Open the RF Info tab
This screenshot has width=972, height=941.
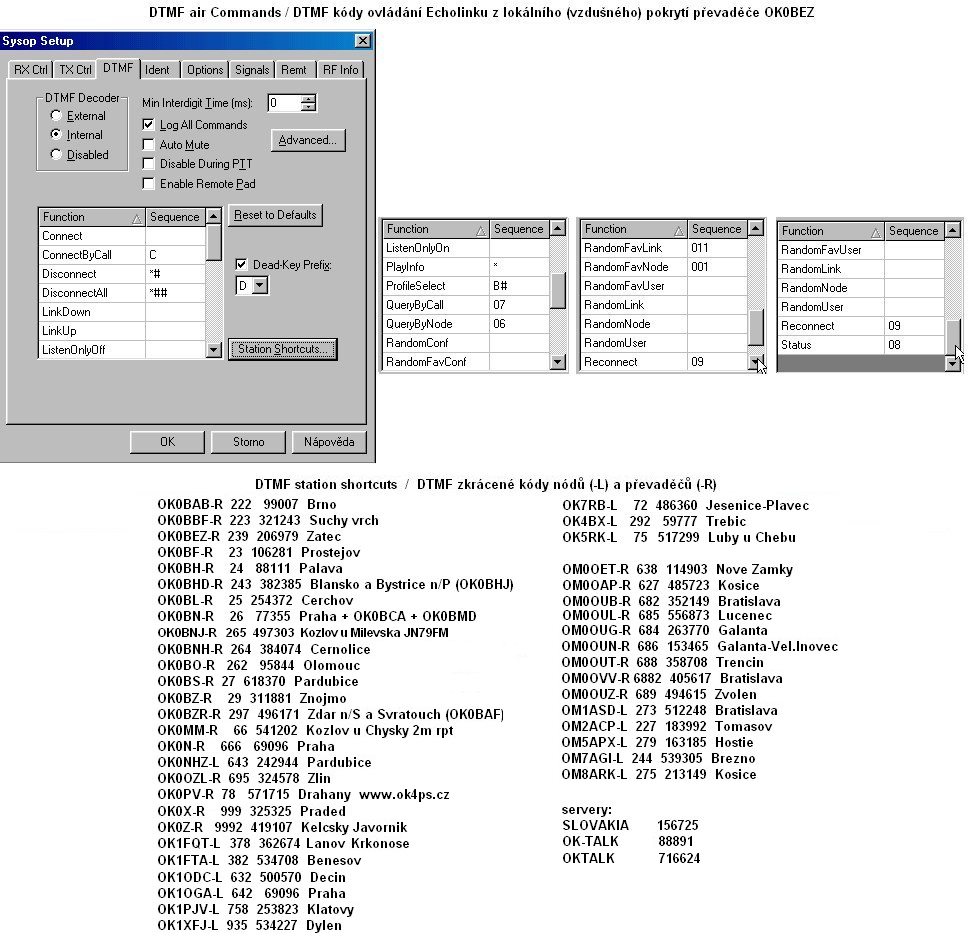click(x=340, y=69)
